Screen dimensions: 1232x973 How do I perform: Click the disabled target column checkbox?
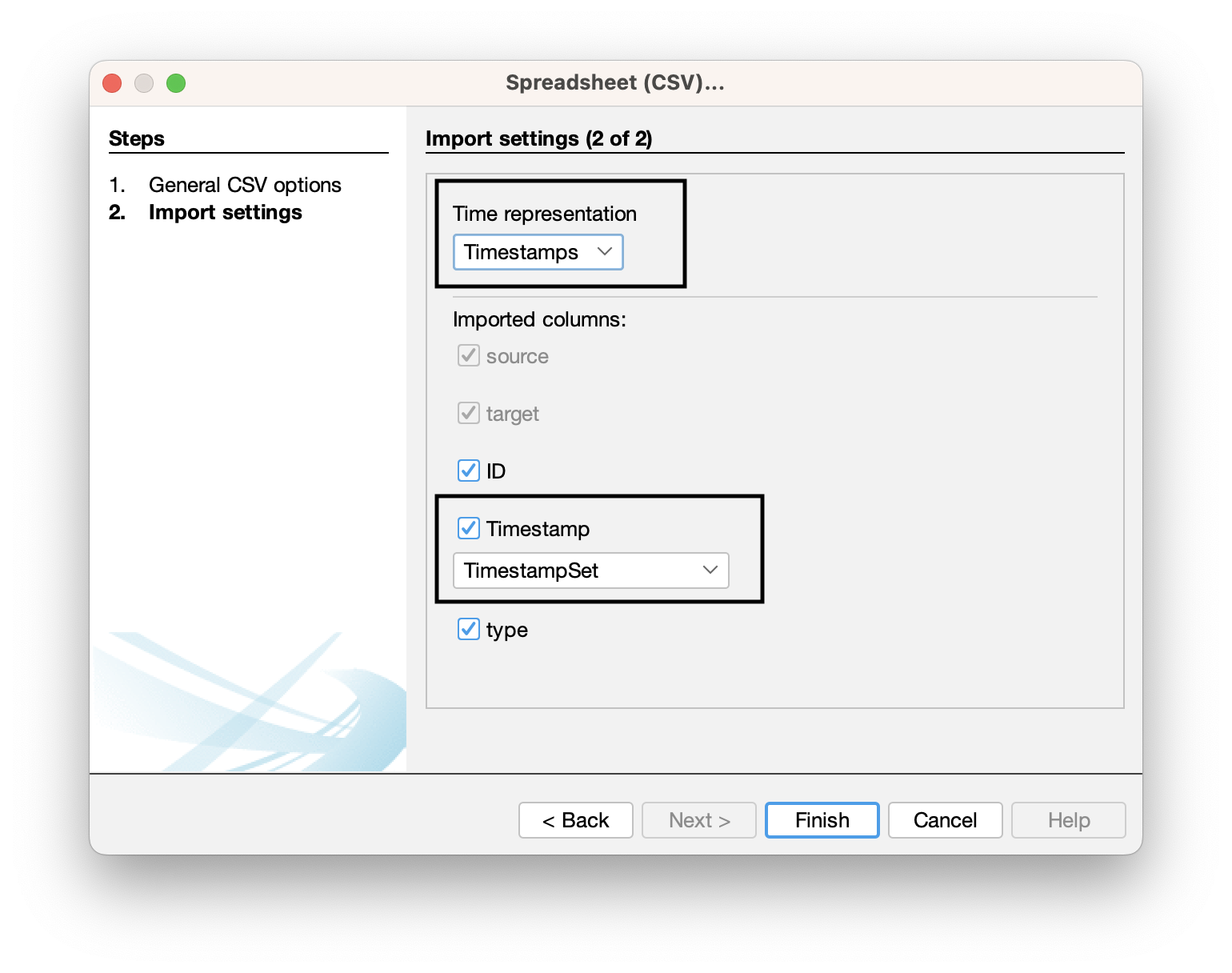(469, 414)
